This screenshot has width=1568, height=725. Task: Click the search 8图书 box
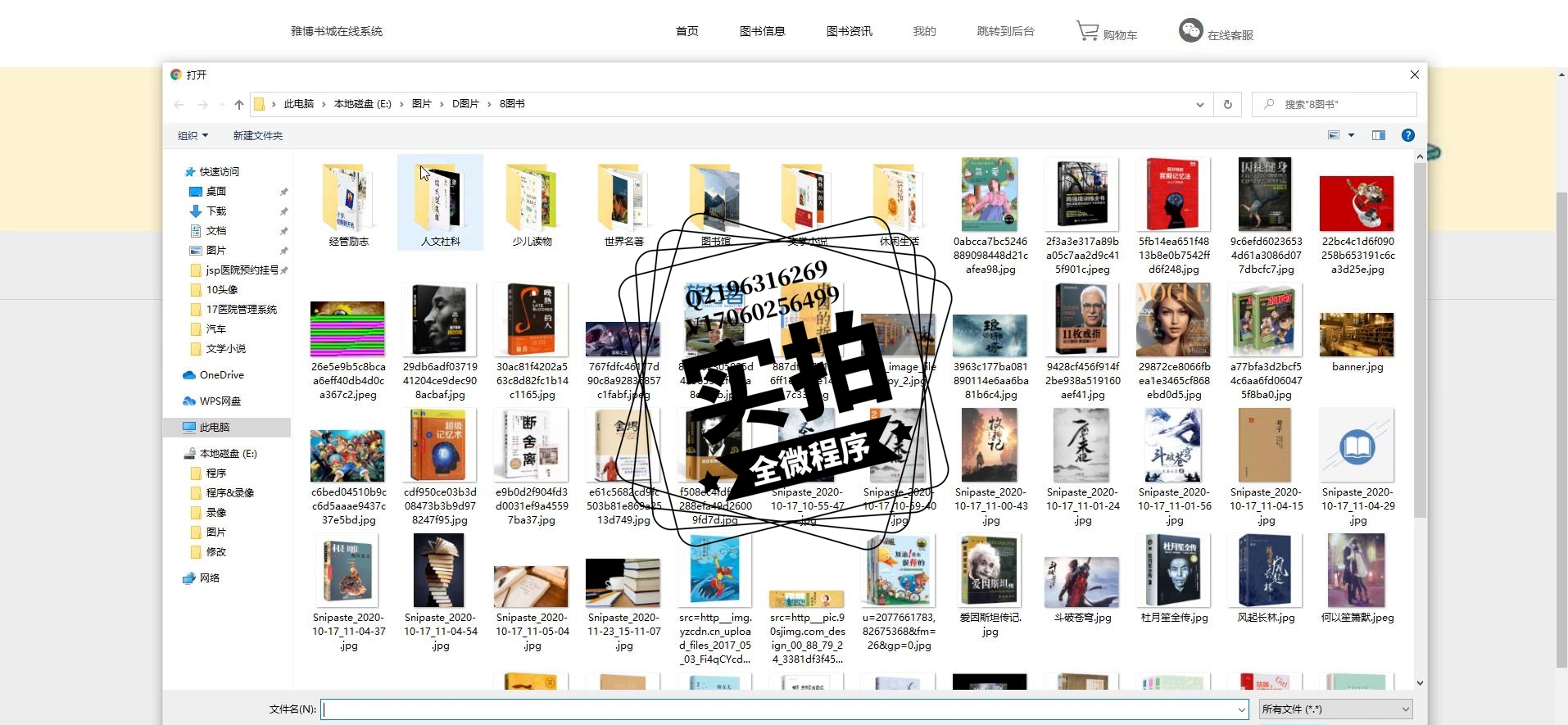coord(1334,105)
